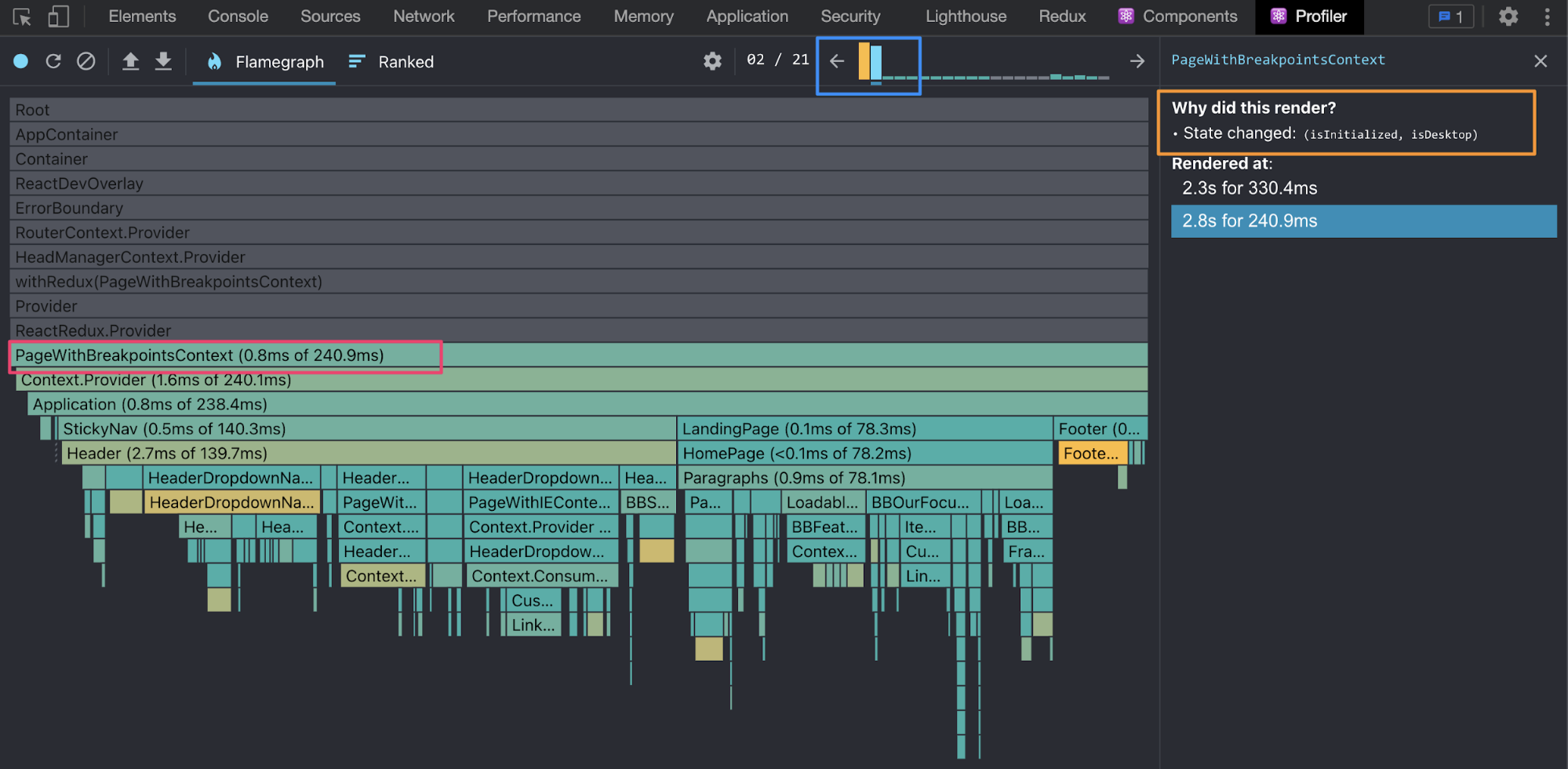Open the profiler settings gear
This screenshot has width=1568, height=769.
click(x=712, y=61)
